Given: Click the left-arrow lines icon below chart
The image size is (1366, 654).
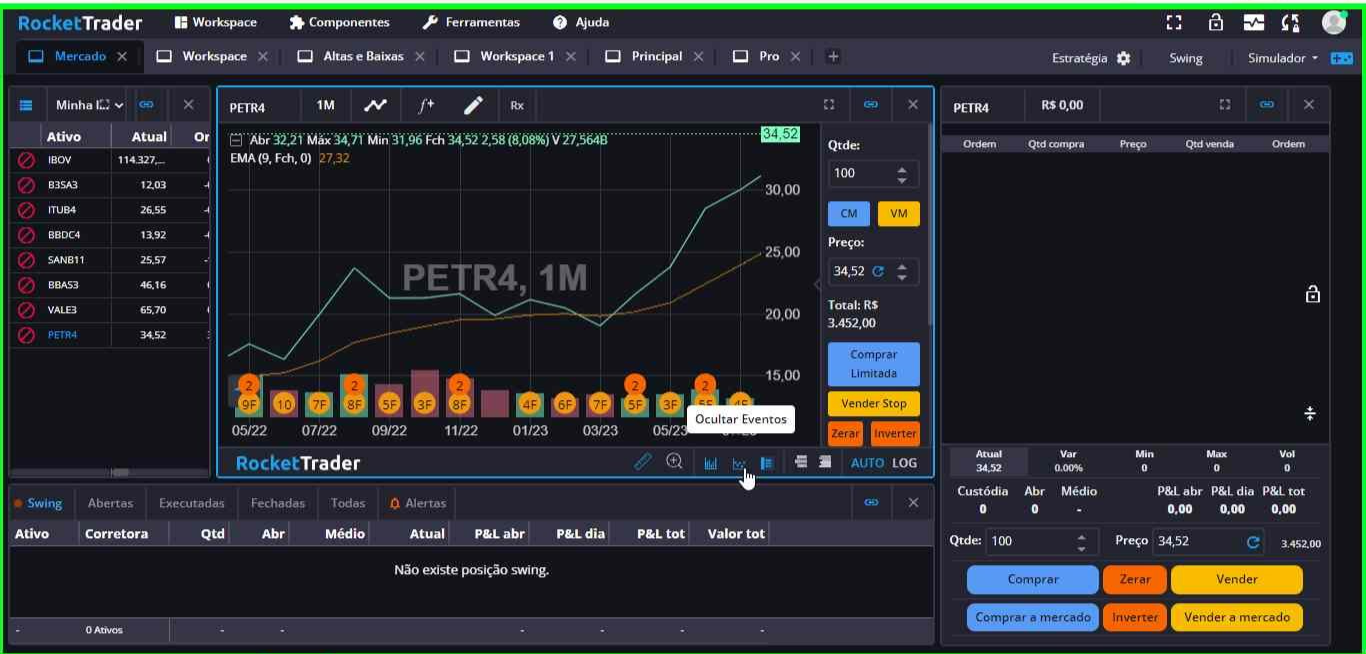Looking at the screenshot, I should 801,462.
